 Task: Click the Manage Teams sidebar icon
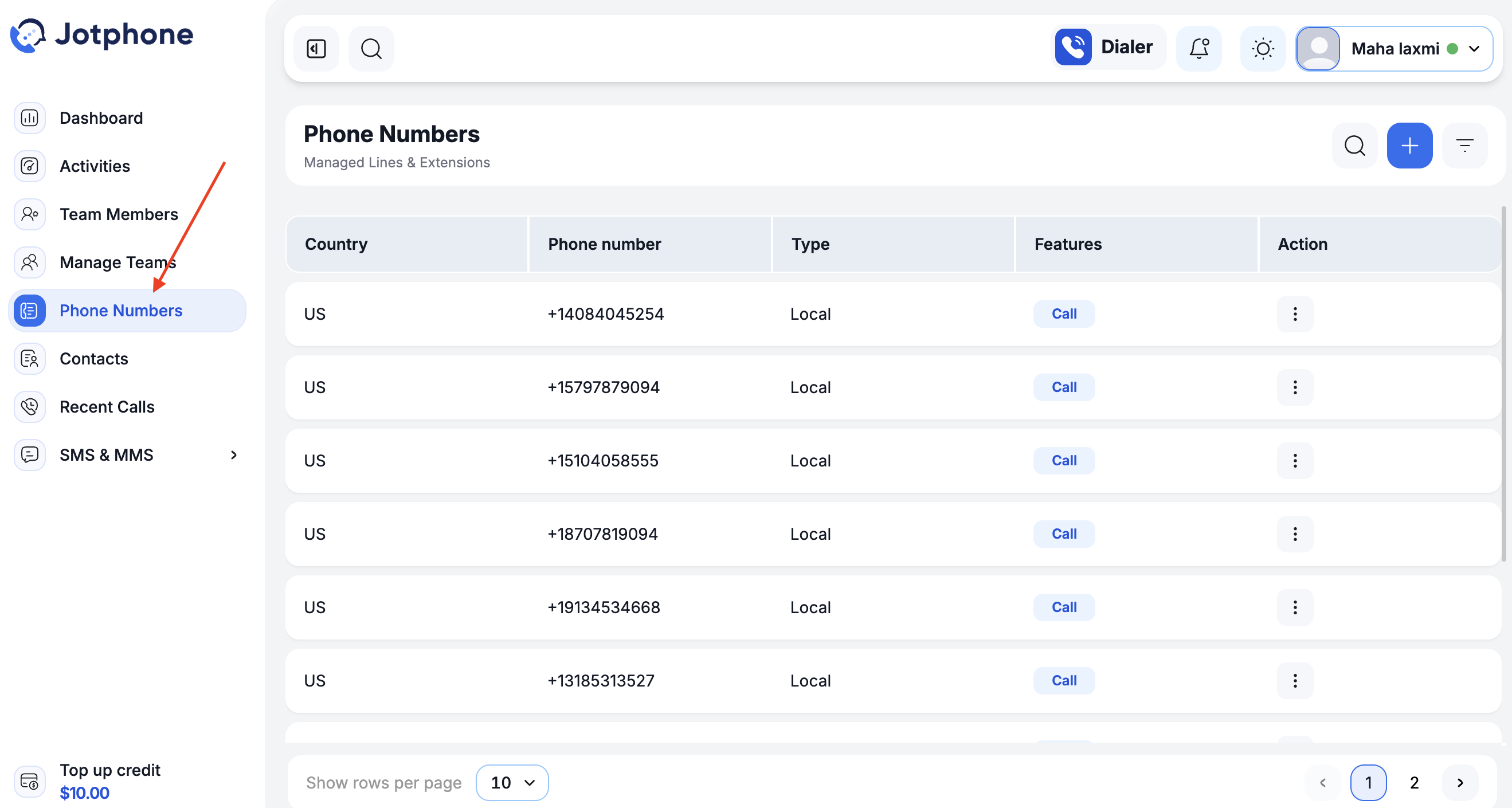point(29,262)
